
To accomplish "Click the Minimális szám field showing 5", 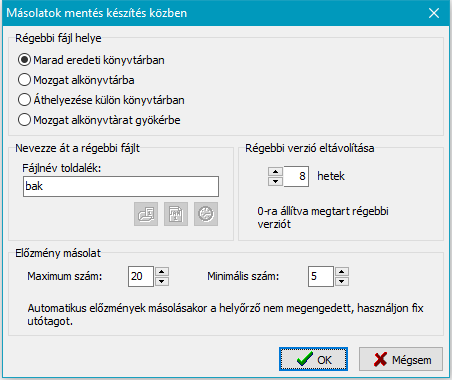I will pos(321,276).
